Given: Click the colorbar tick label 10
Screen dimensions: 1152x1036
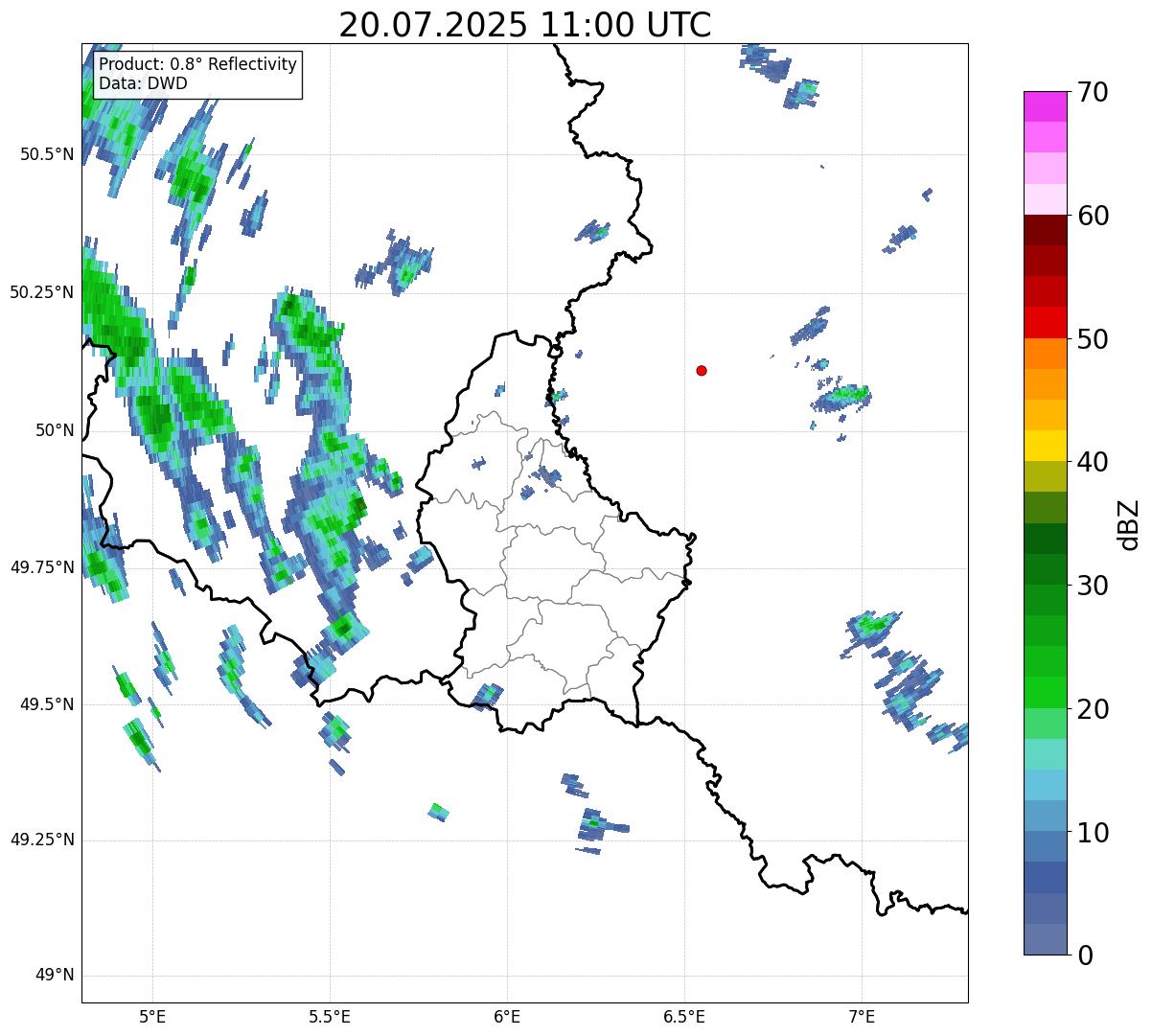Looking at the screenshot, I should (1094, 832).
